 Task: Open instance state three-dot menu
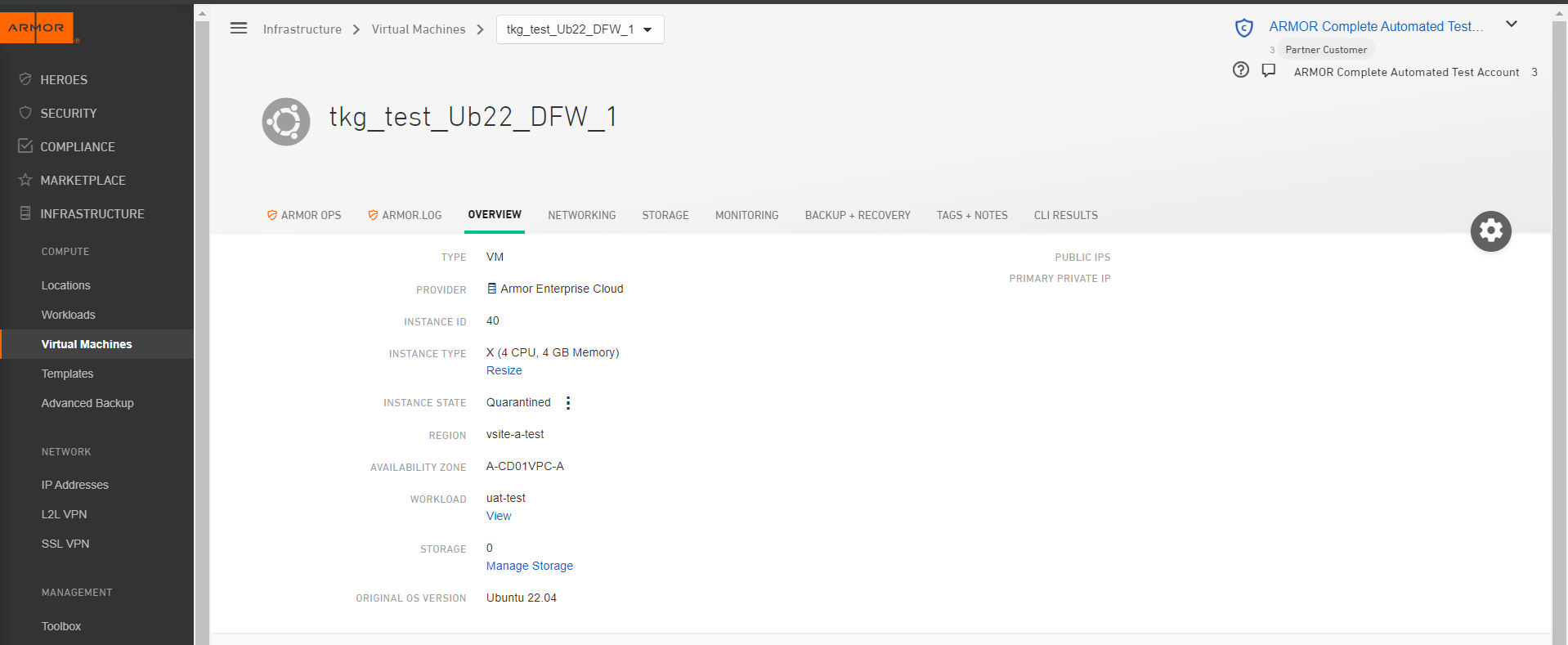(568, 403)
